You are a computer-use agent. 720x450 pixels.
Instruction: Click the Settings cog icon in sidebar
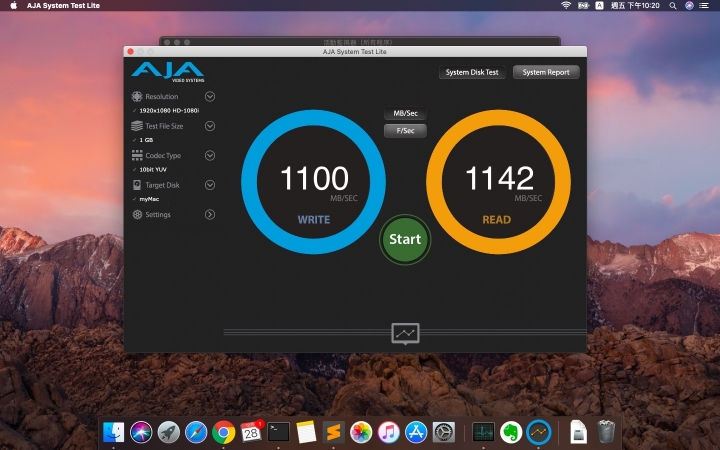click(x=137, y=214)
